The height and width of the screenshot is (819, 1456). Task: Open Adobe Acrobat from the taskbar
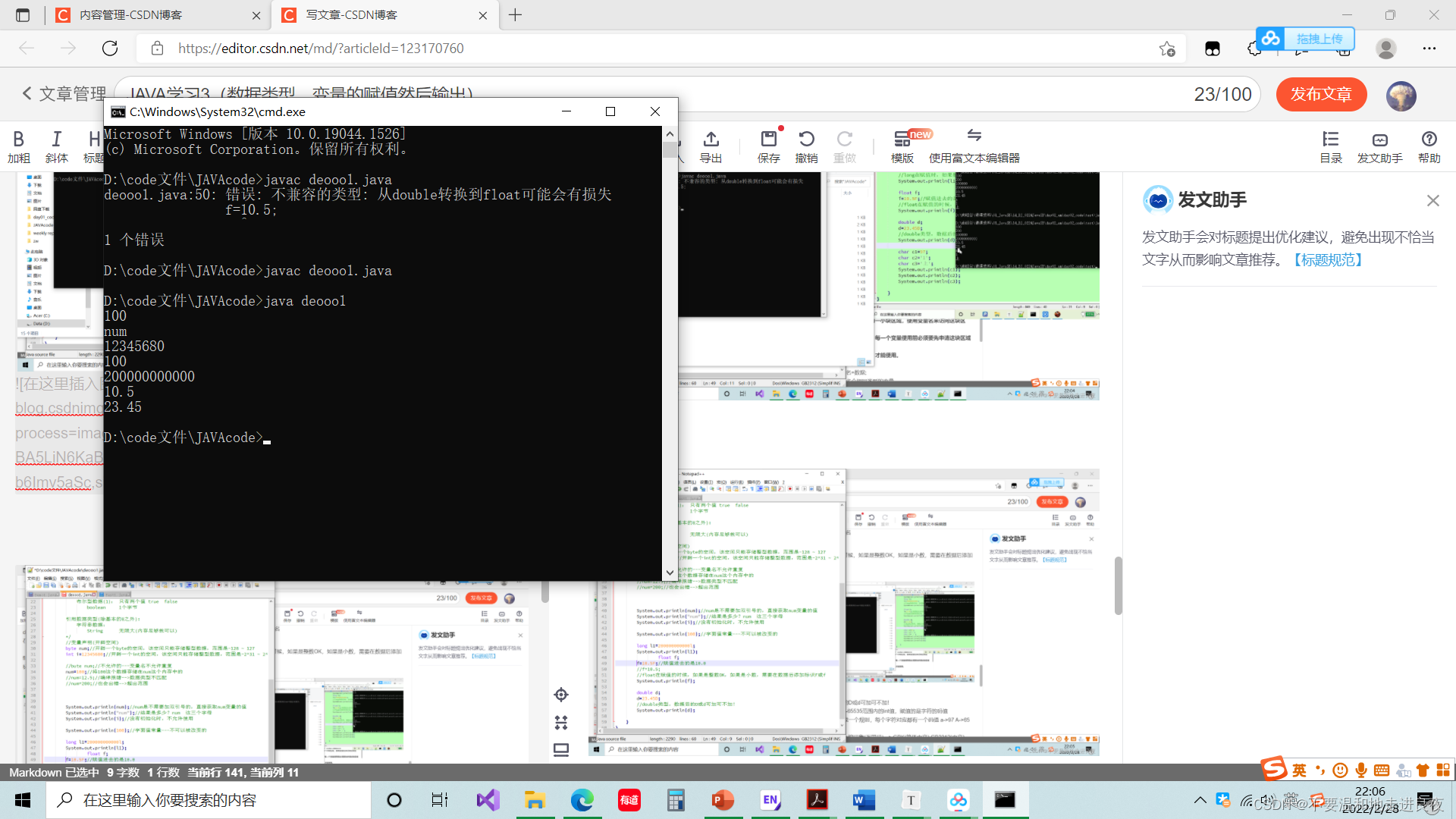(x=817, y=800)
